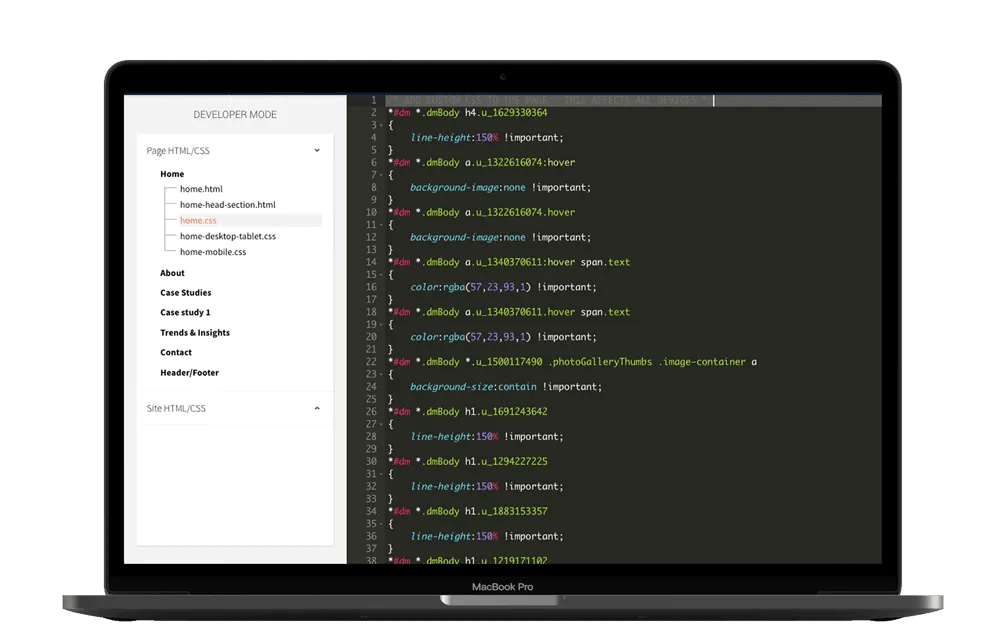Image resolution: width=1000 pixels, height=624 pixels.
Task: Click h1.u_1883153357 selector on line 34
Action: click(x=506, y=511)
